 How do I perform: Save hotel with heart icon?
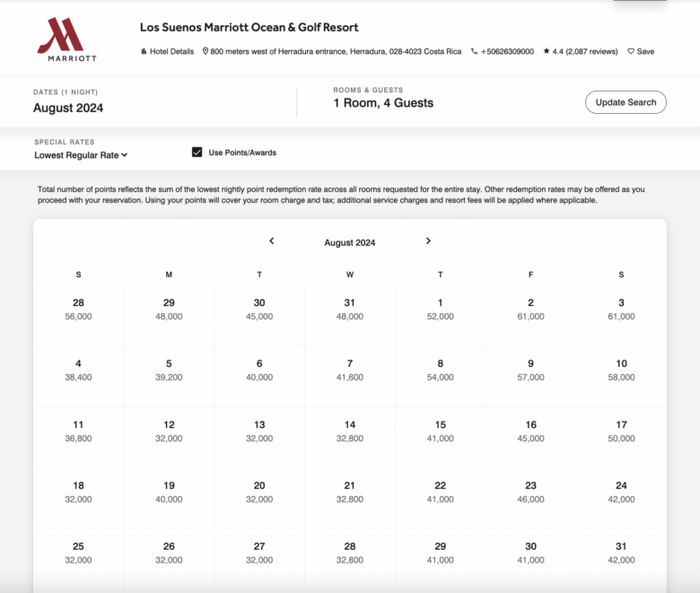click(641, 51)
